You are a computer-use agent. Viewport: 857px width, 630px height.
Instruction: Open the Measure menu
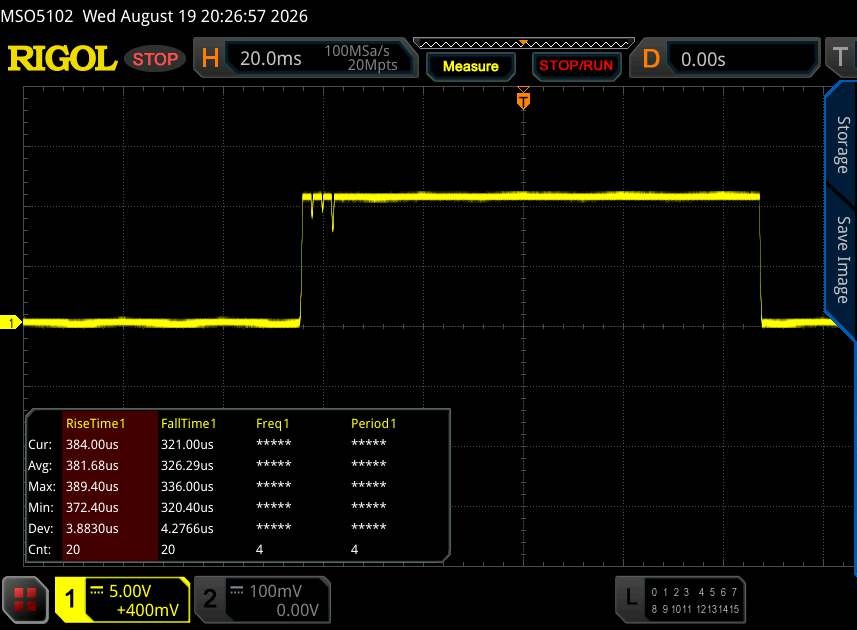471,66
